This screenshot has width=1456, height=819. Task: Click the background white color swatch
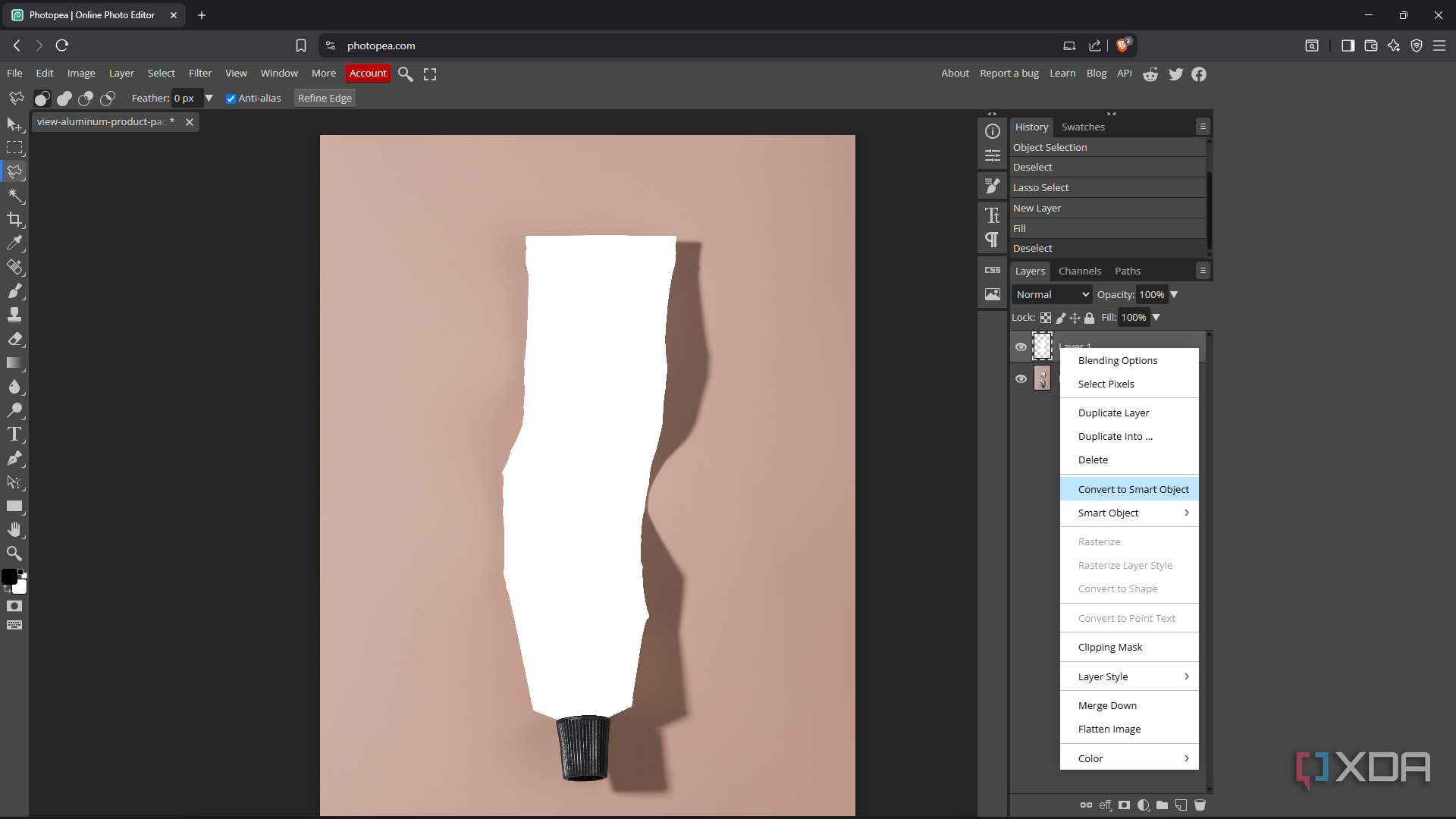click(21, 587)
